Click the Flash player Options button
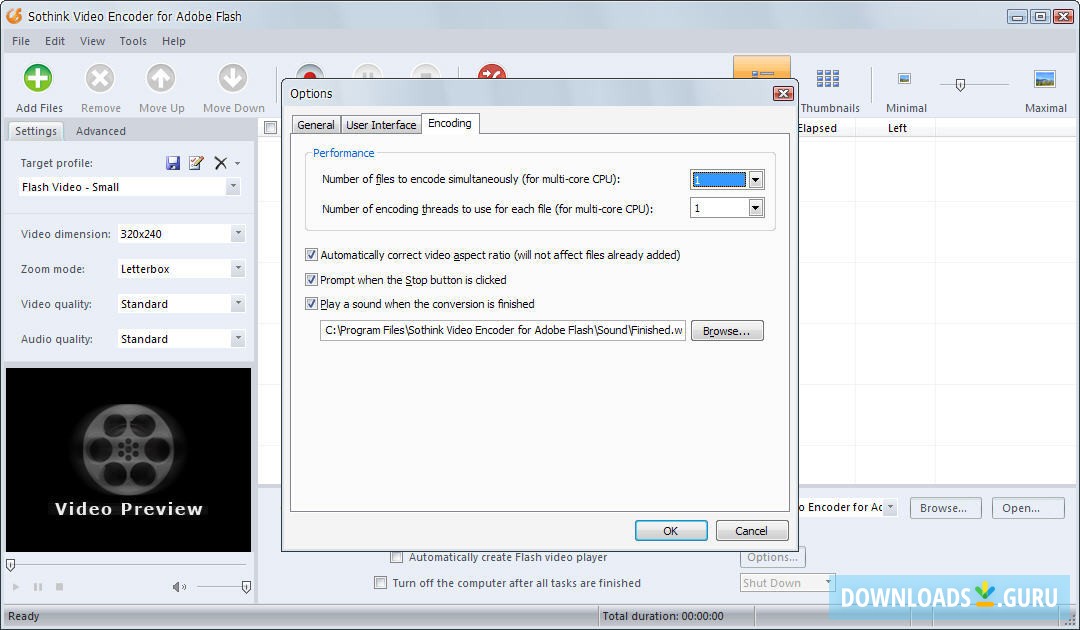The height and width of the screenshot is (630, 1080). click(x=772, y=557)
